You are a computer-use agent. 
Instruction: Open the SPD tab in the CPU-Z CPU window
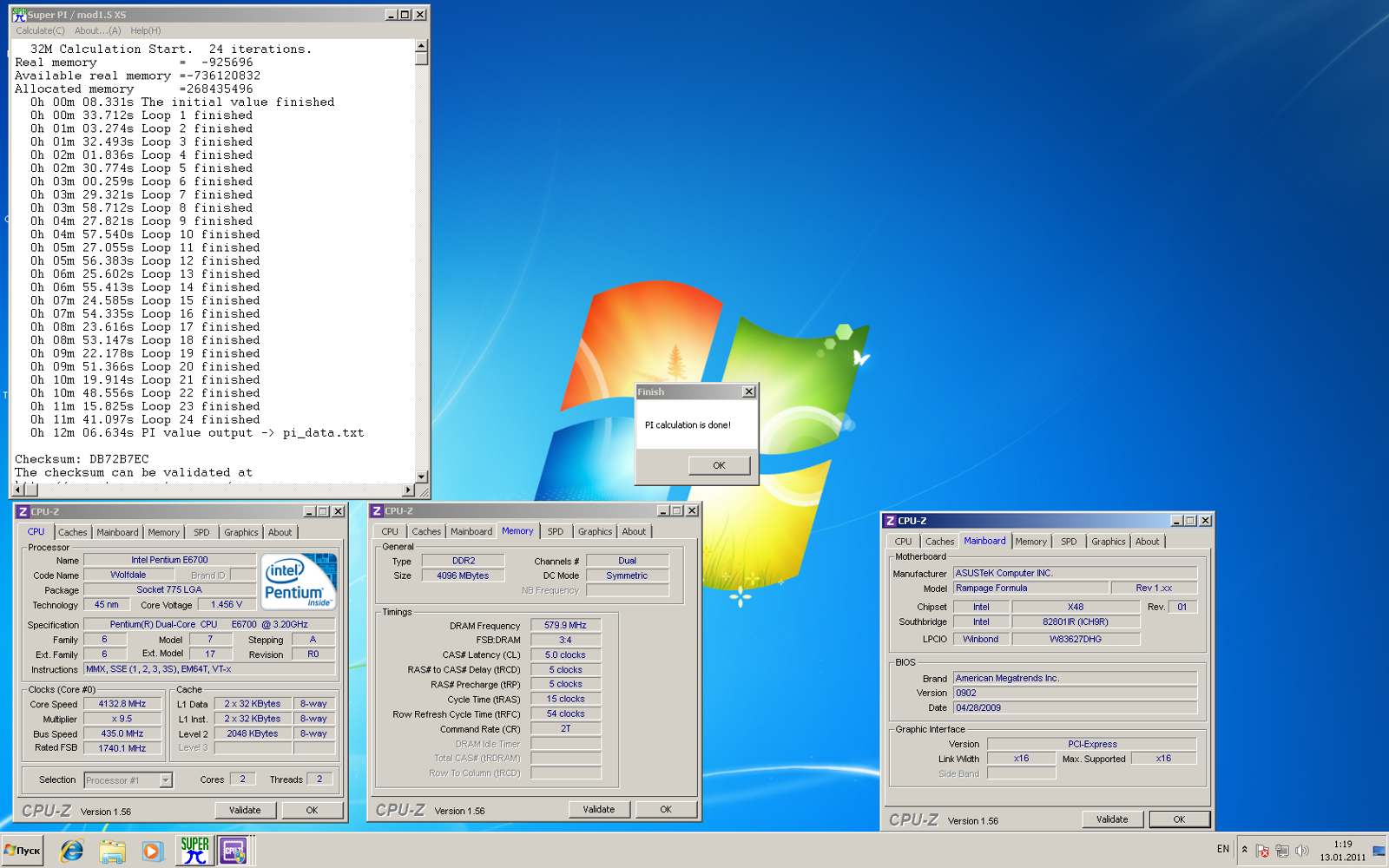tap(201, 532)
